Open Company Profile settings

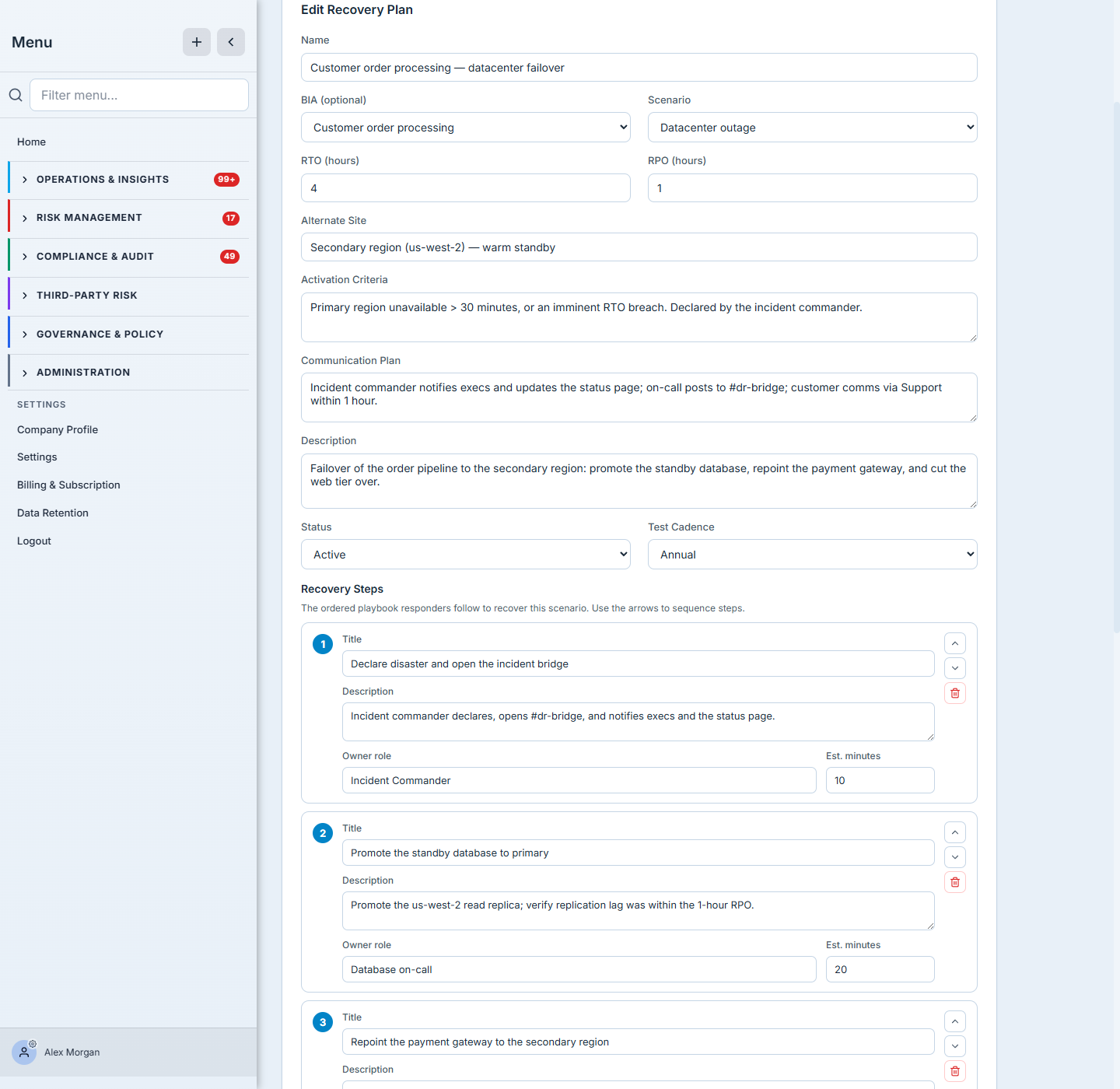(x=58, y=429)
